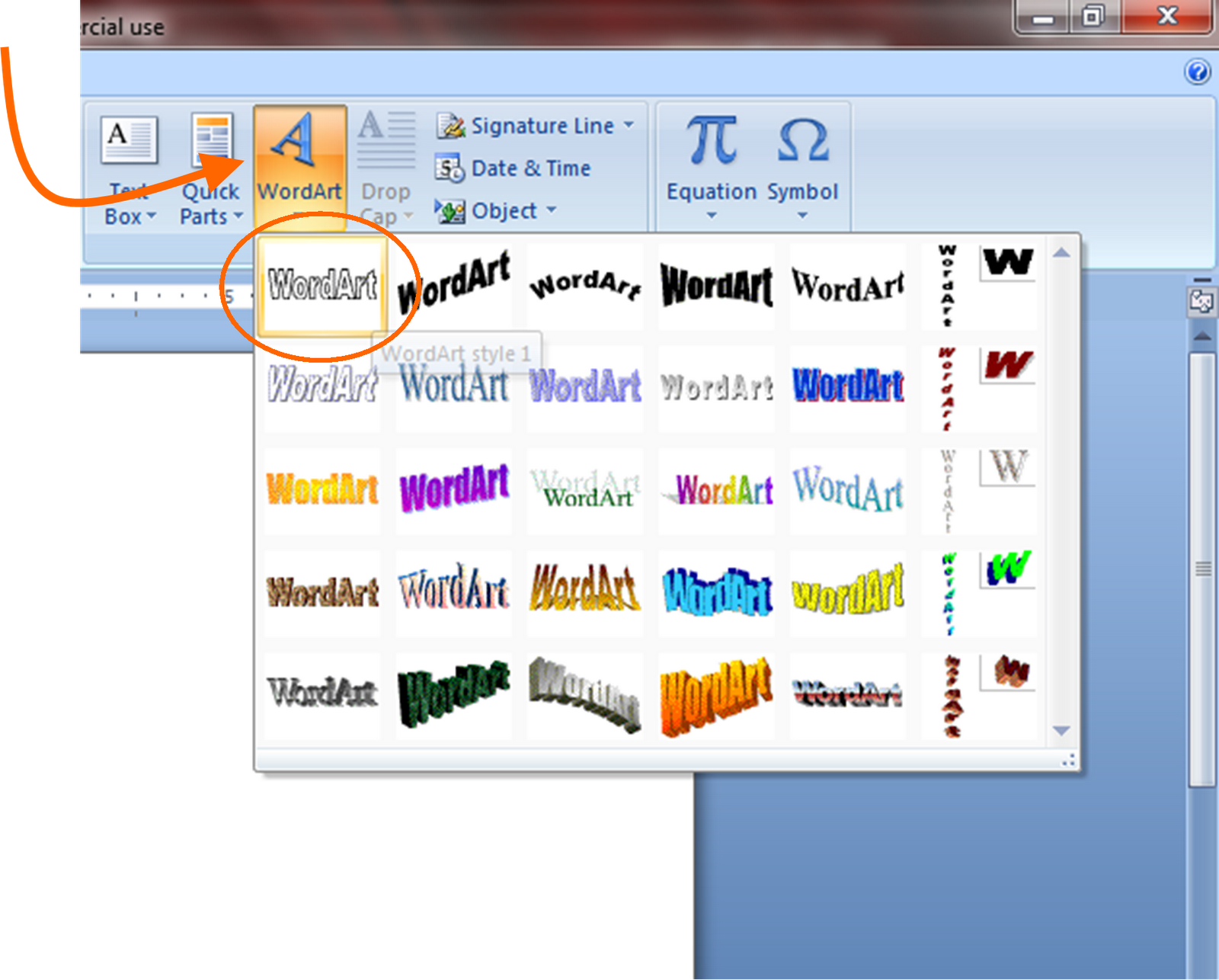Click the Object label text
Image resolution: width=1219 pixels, height=980 pixels.
[504, 211]
